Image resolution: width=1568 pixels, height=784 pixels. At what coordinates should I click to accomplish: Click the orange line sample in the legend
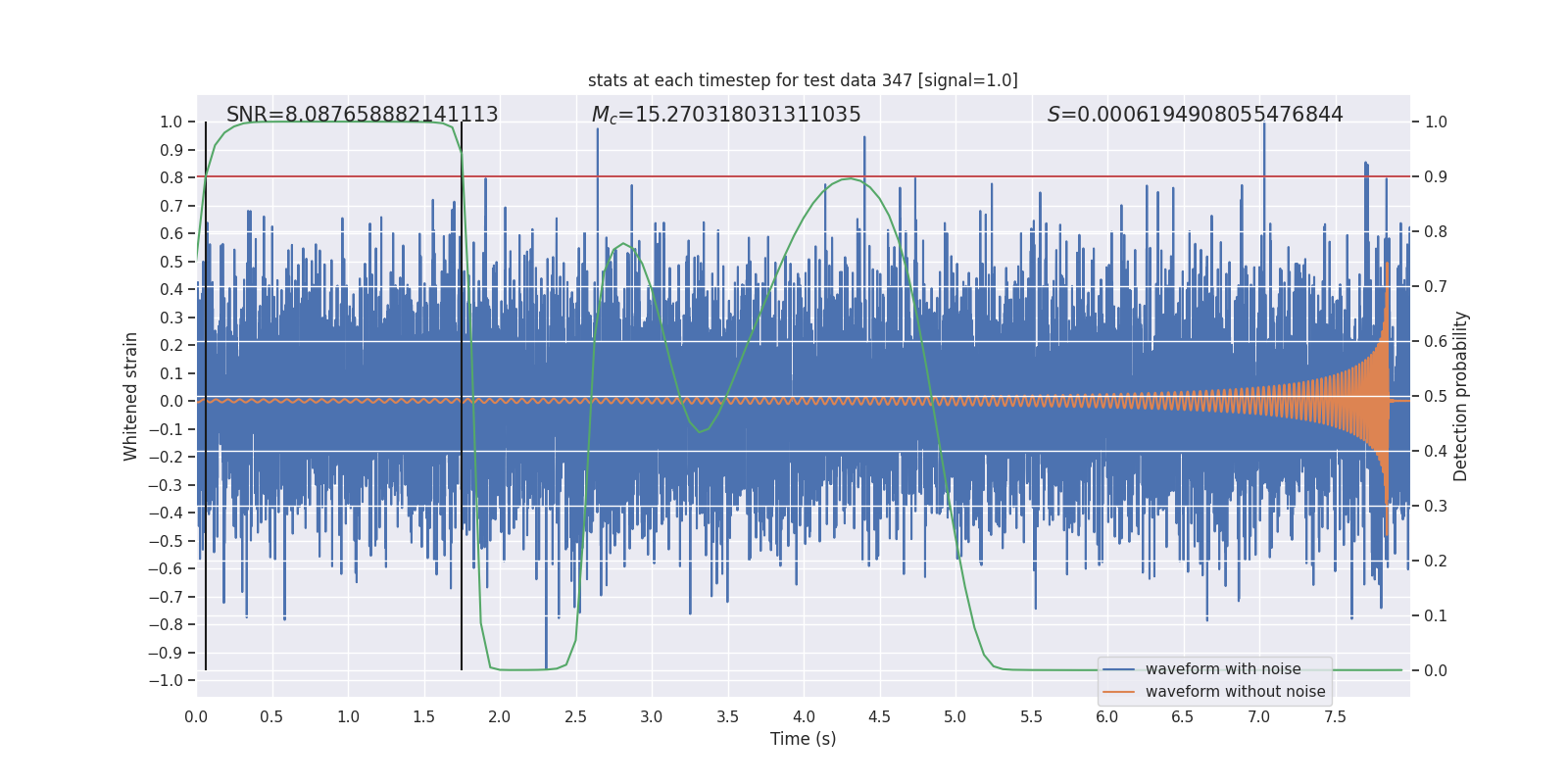click(x=1118, y=692)
